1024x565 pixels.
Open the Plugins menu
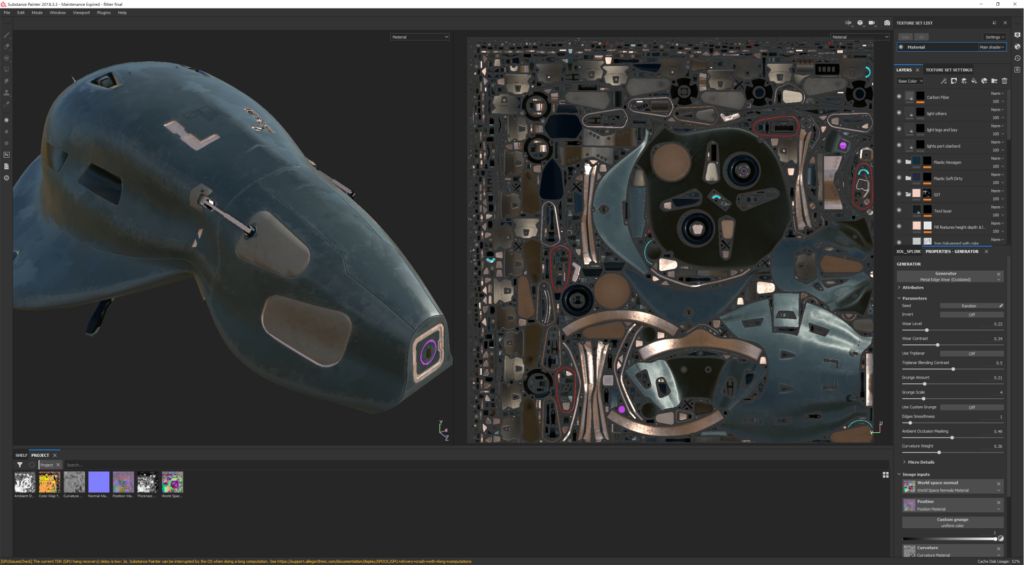coord(103,12)
